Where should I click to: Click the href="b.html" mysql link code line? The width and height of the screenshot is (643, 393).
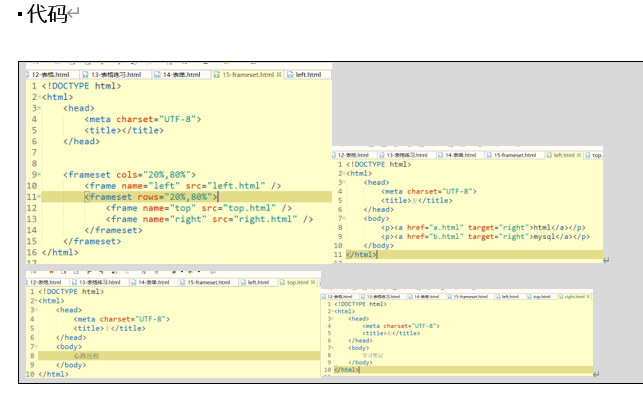486,236
